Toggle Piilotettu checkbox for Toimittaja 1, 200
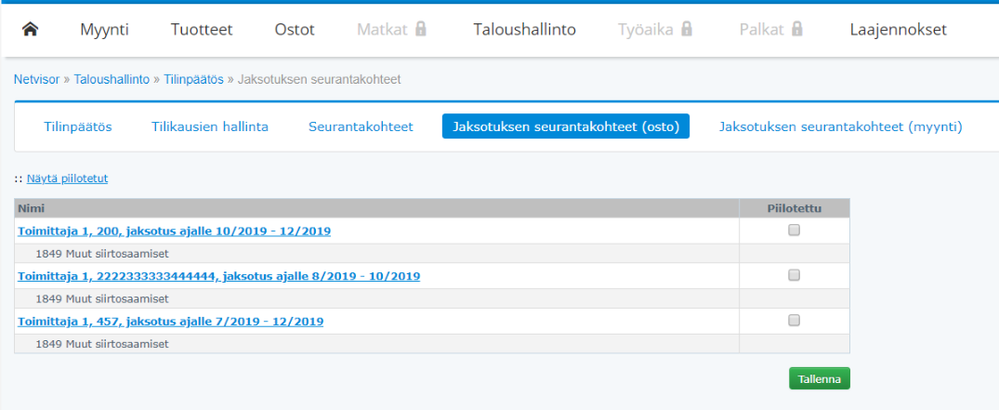Image resolution: width=999 pixels, height=410 pixels. 794,230
